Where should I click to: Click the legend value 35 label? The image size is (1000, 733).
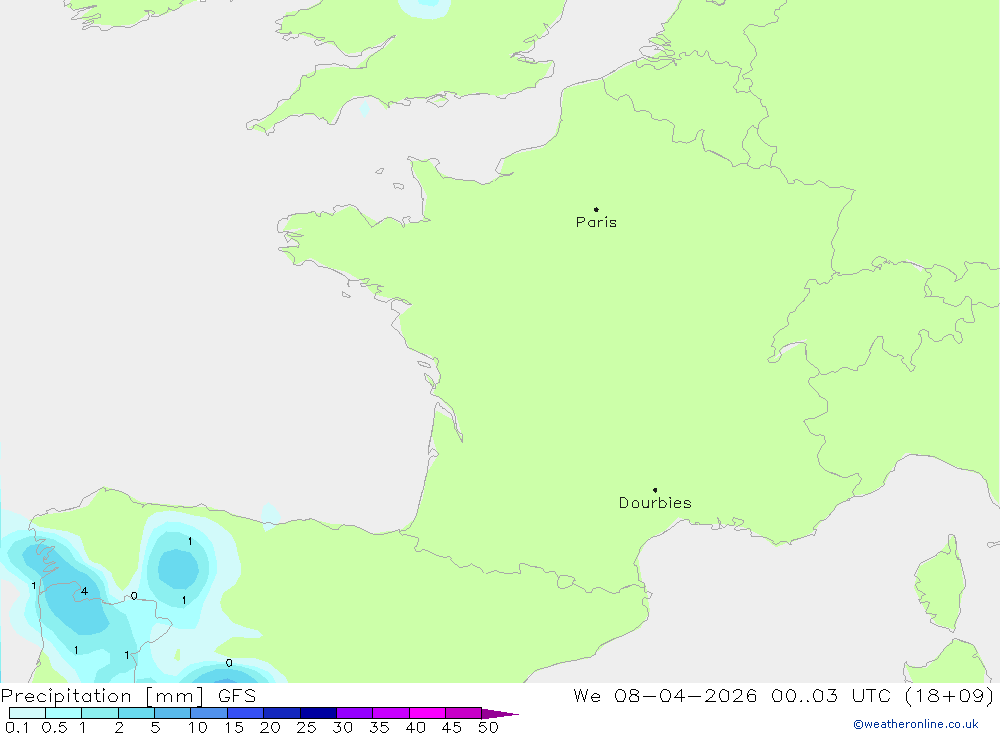point(379,727)
